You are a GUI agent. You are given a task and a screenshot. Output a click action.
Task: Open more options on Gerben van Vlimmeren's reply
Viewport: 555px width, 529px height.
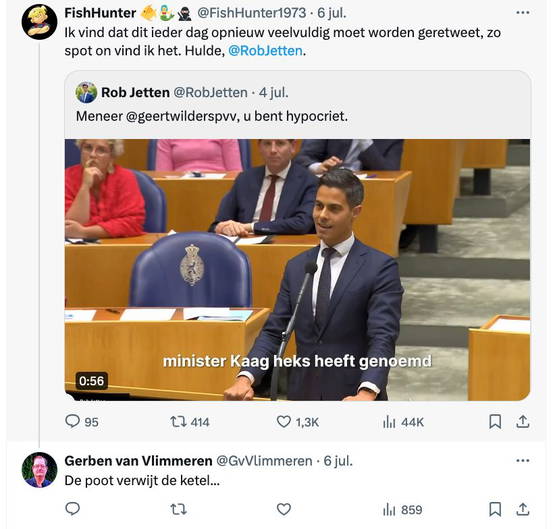click(x=523, y=461)
